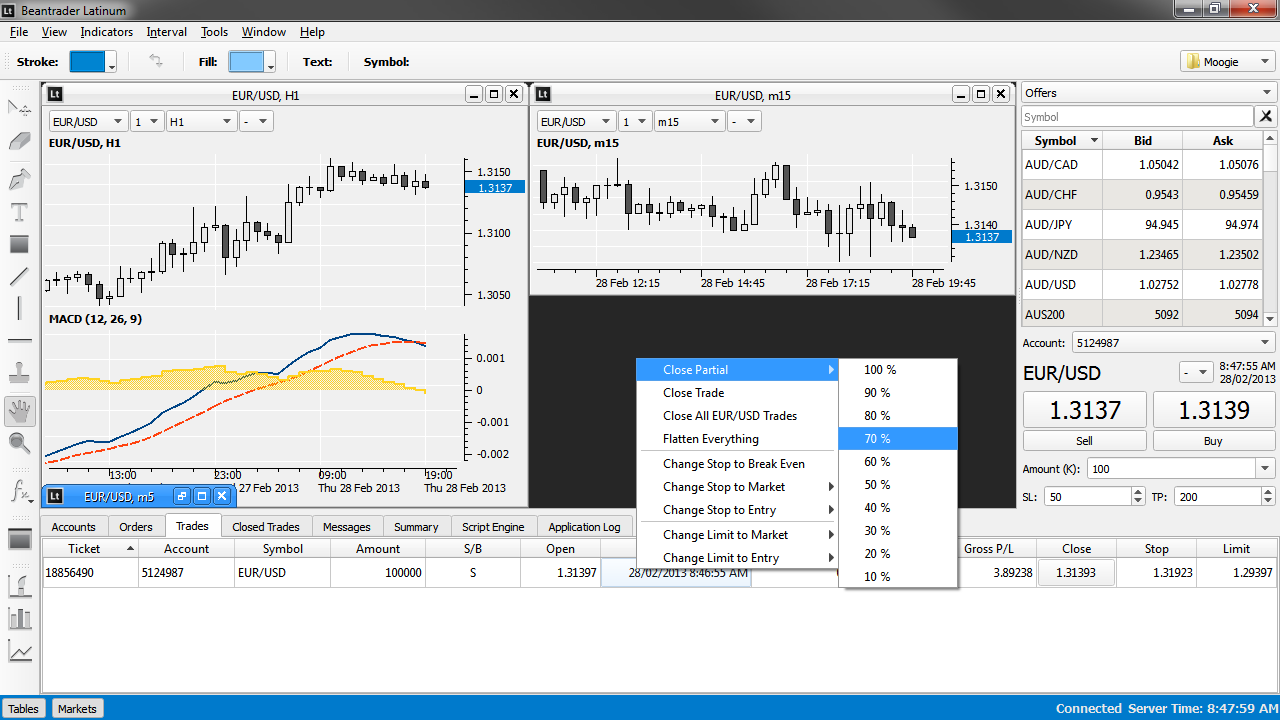Open the Indicators menu
The width and height of the screenshot is (1280, 720).
(x=107, y=32)
